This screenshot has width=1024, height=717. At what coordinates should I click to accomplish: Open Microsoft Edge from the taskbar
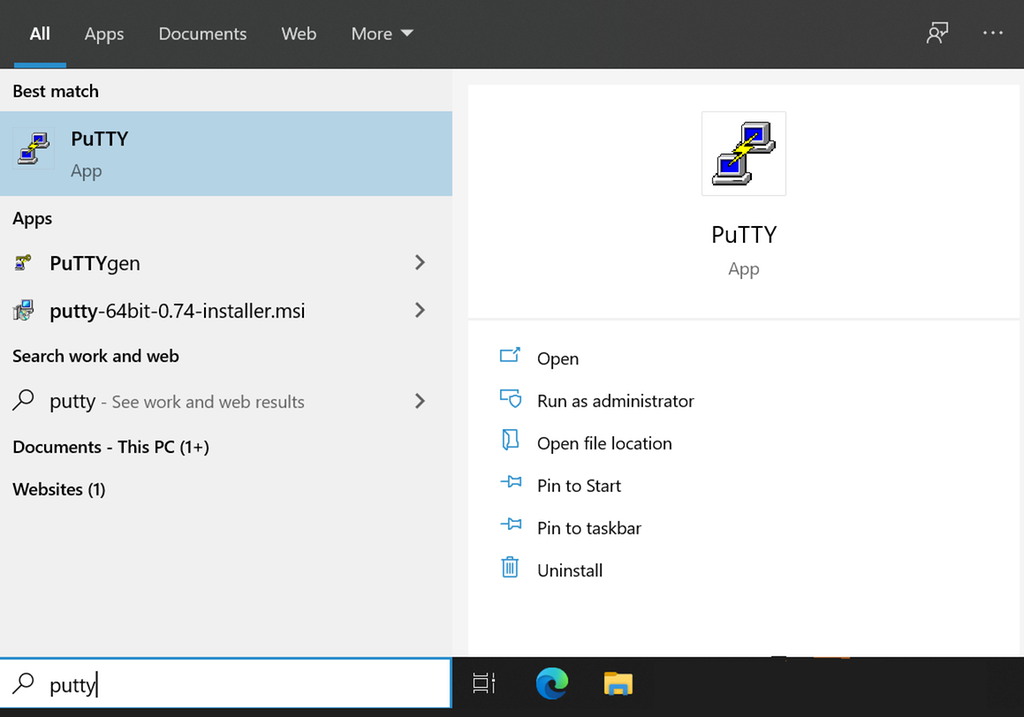[x=551, y=685]
